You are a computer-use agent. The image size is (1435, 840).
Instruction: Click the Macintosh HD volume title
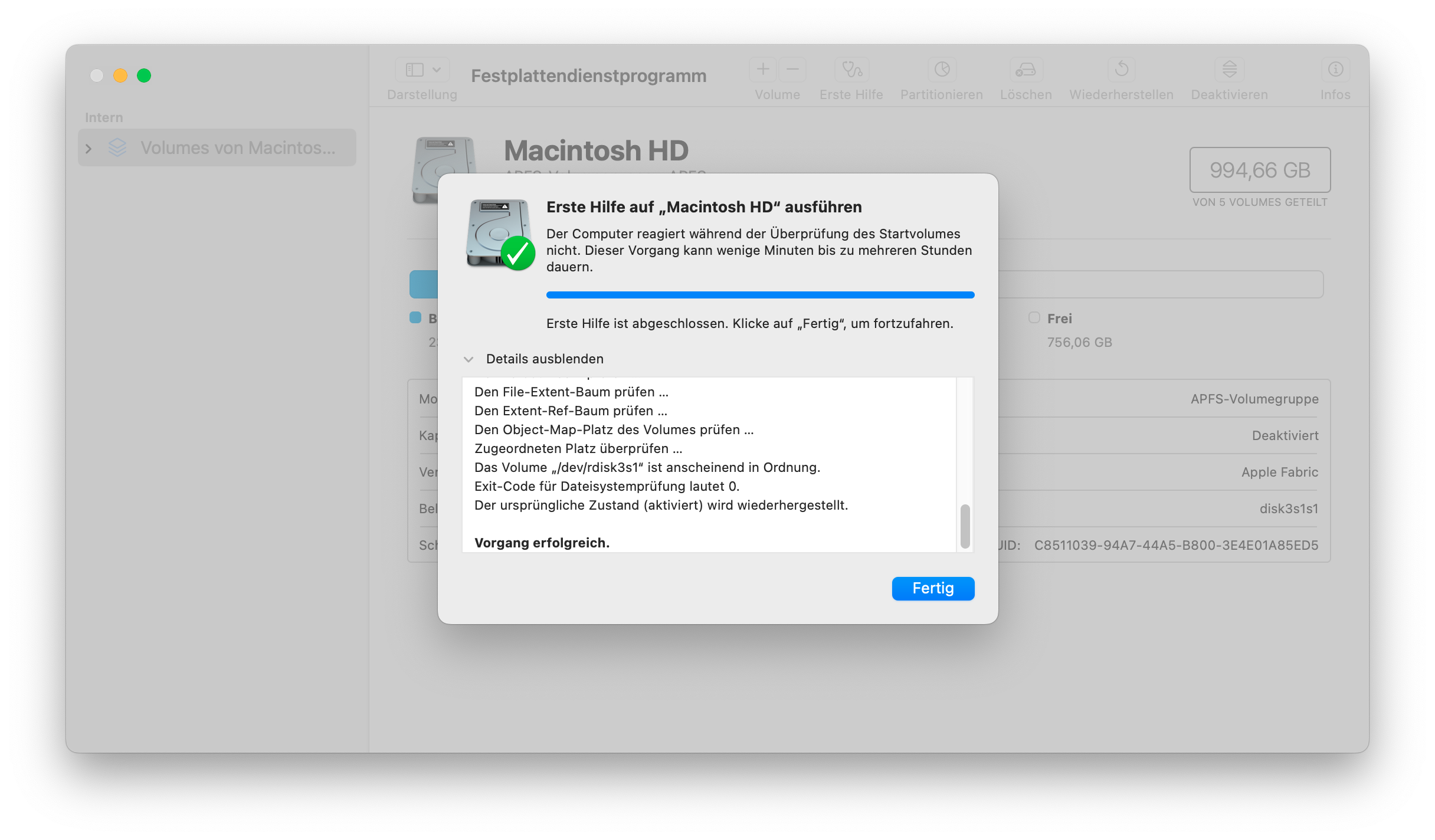[x=596, y=151]
